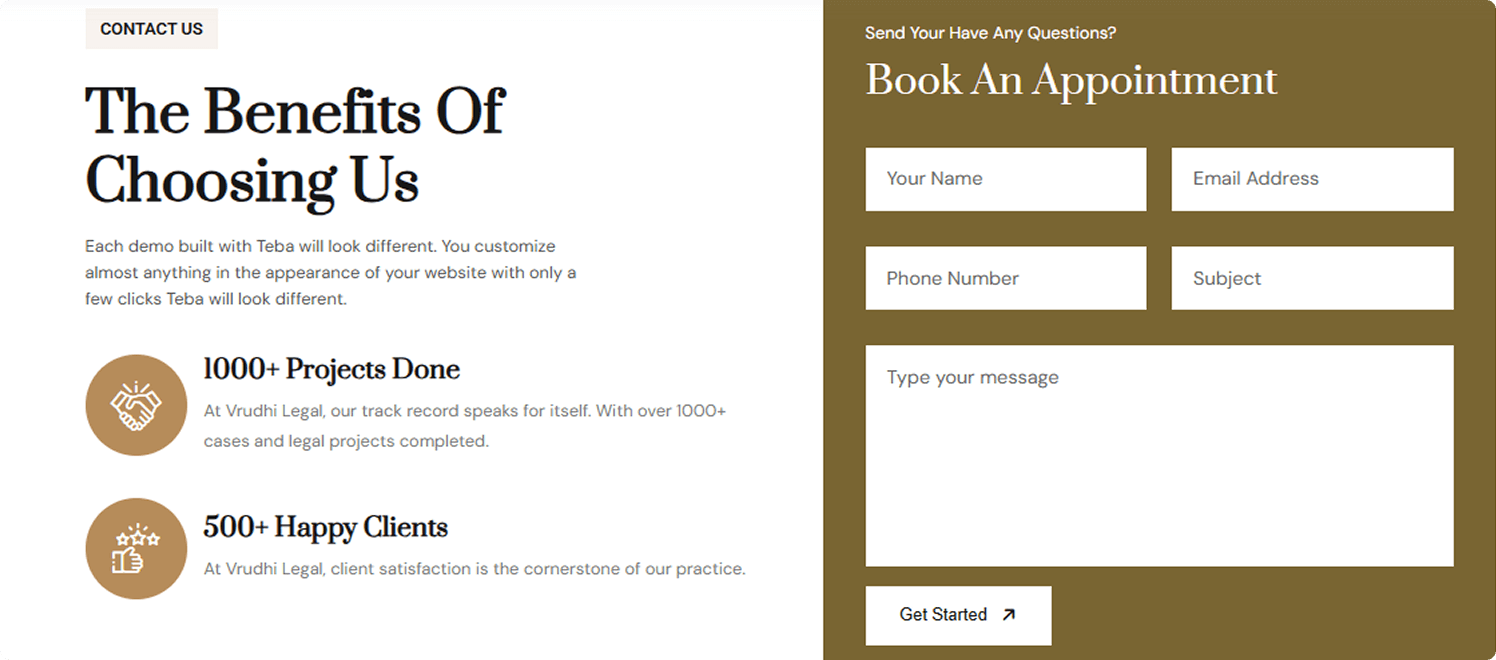
Task: Click the CONTACT US badge
Action: 152,29
